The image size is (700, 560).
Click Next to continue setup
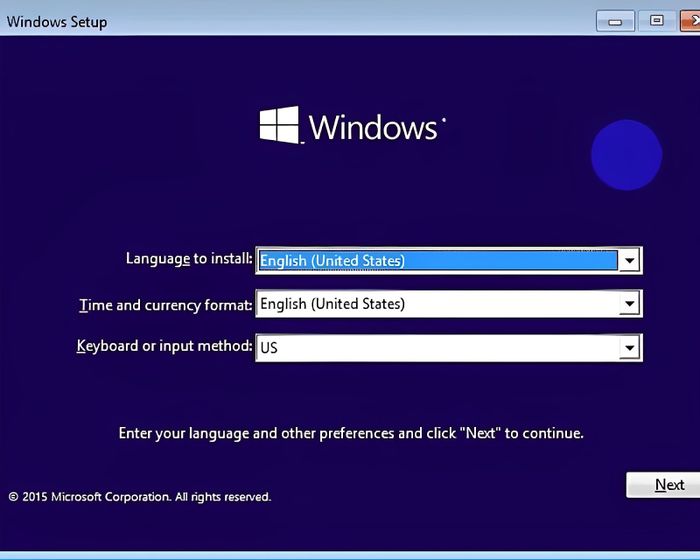tap(665, 485)
